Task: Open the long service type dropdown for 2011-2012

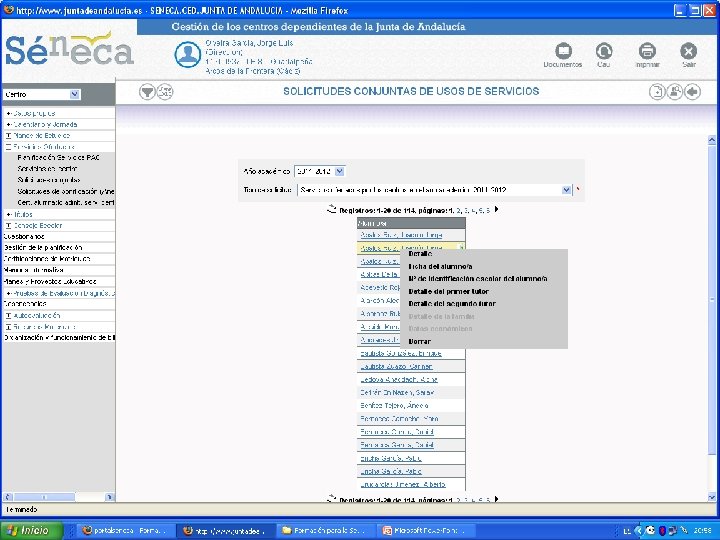Action: click(x=434, y=190)
